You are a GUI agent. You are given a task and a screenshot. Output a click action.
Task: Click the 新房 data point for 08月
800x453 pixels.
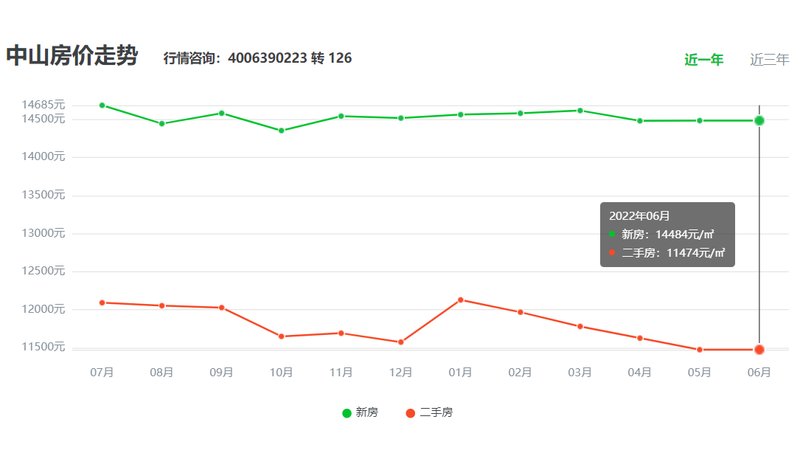(x=162, y=124)
